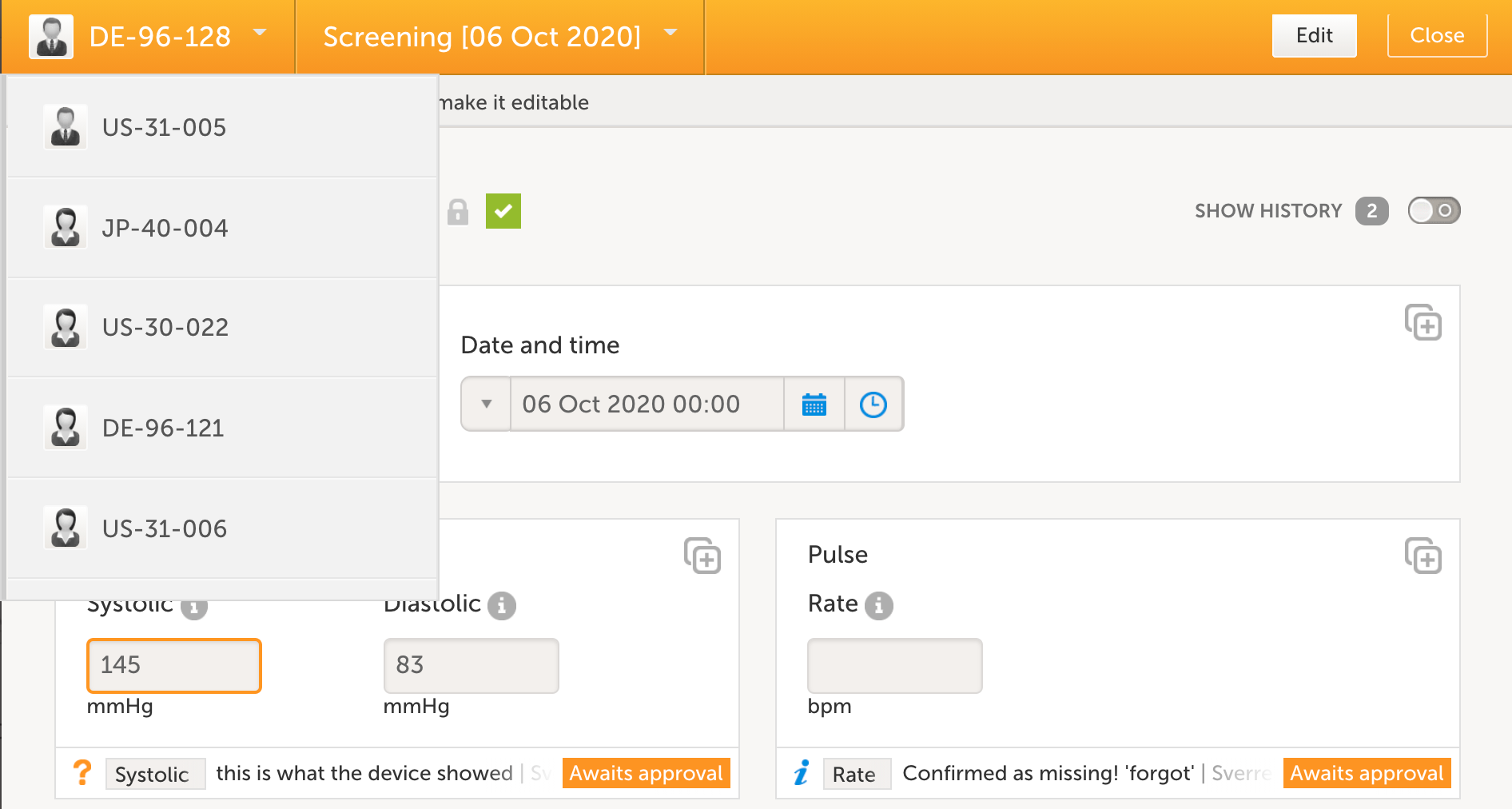Click the green checkmark checkbox
This screenshot has width=1512, height=809.
point(503,211)
